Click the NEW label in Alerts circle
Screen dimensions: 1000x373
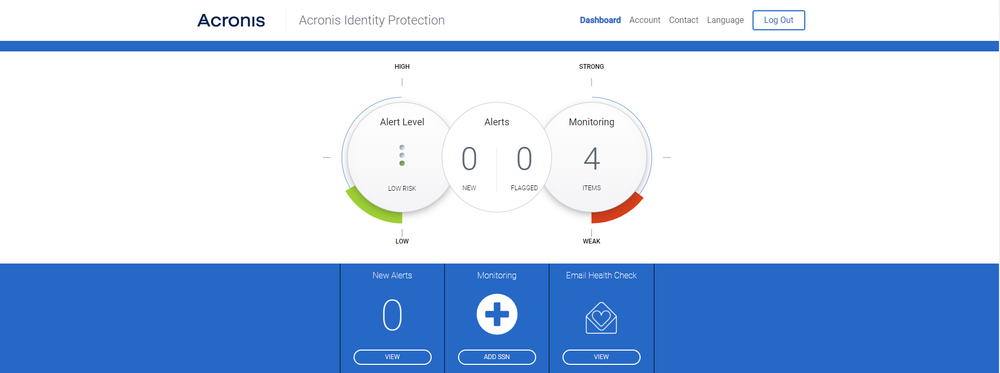[x=469, y=189]
